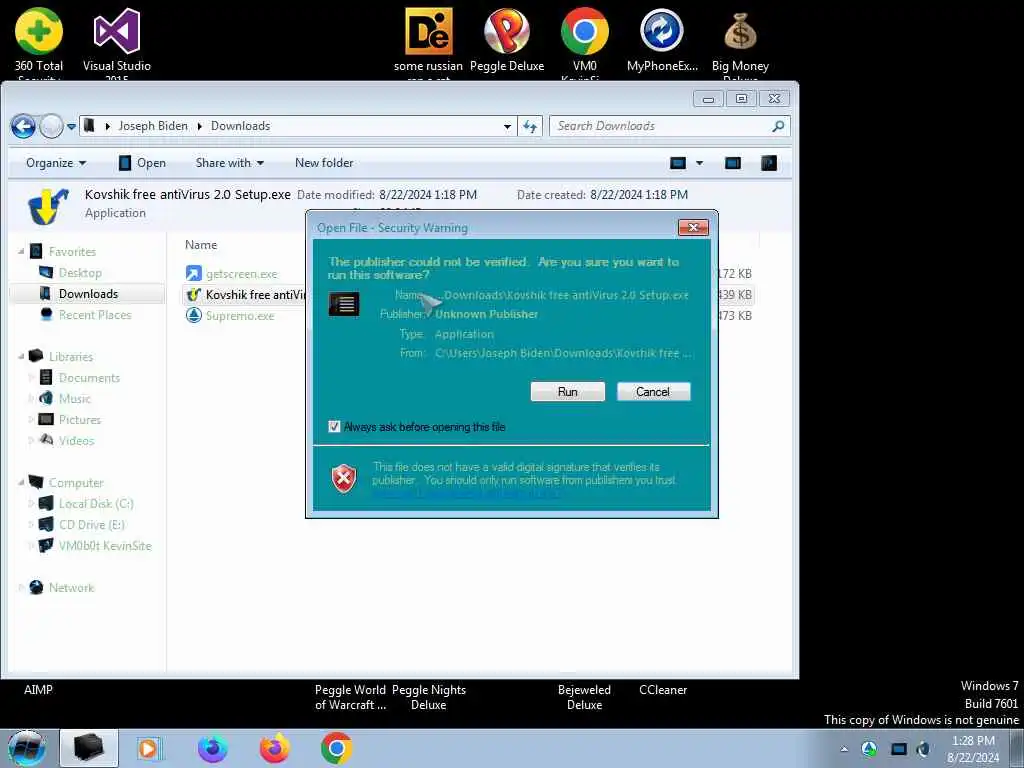Click the red shield warning icon
The image size is (1024, 768).
344,478
